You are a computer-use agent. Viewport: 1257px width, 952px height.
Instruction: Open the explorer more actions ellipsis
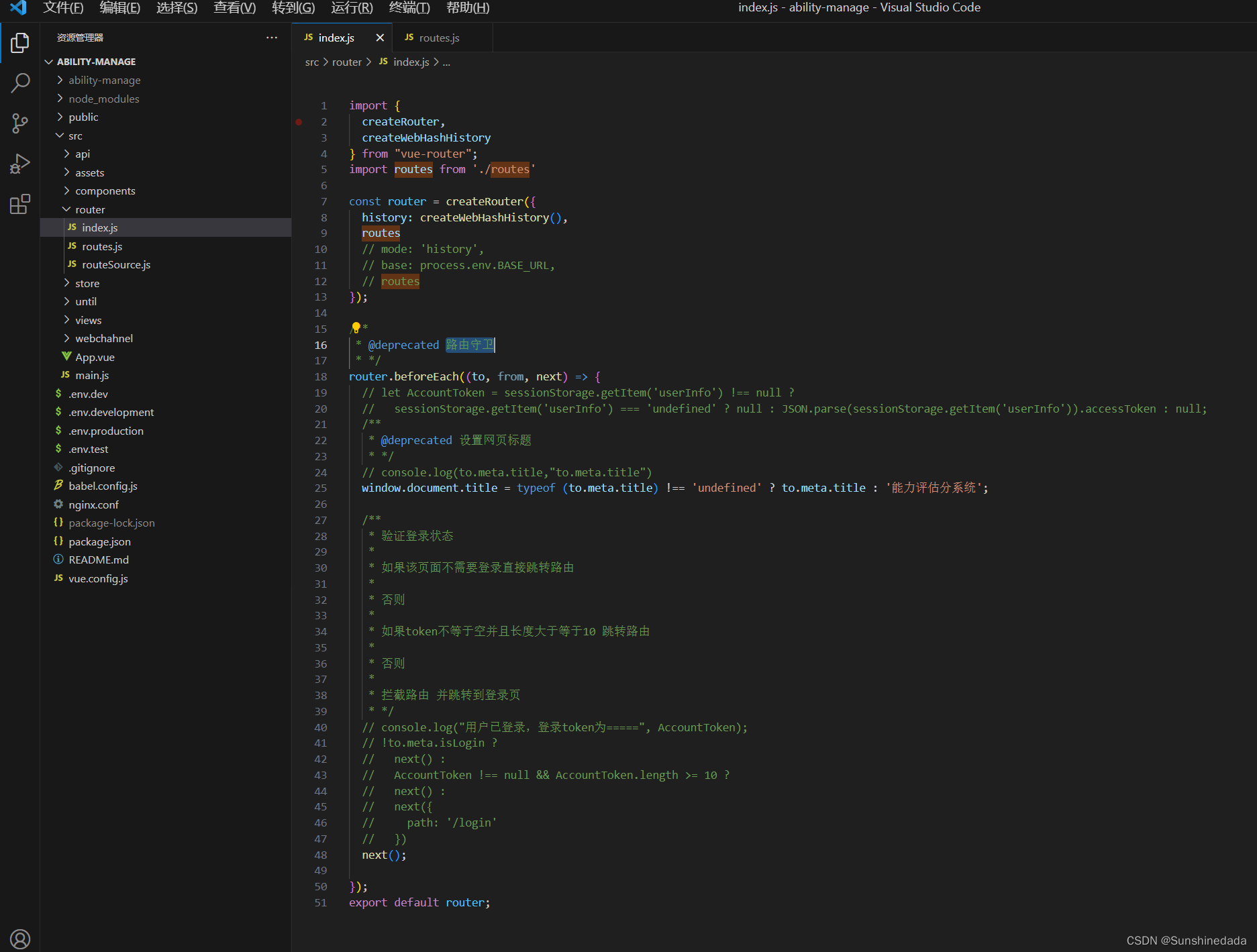271,38
